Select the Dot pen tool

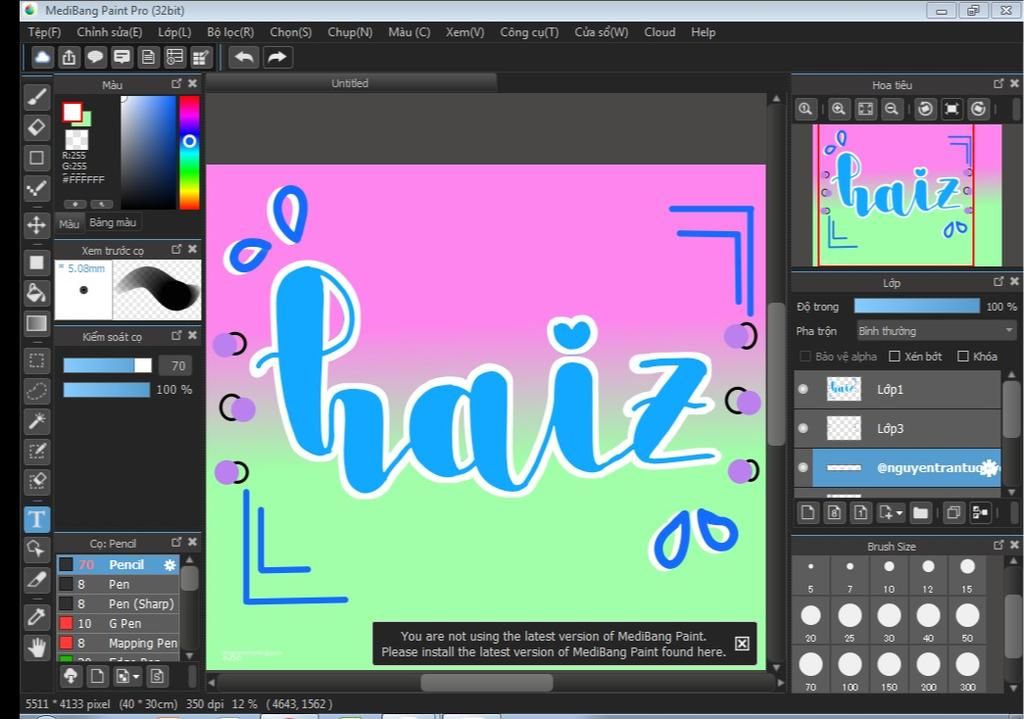click(37, 189)
